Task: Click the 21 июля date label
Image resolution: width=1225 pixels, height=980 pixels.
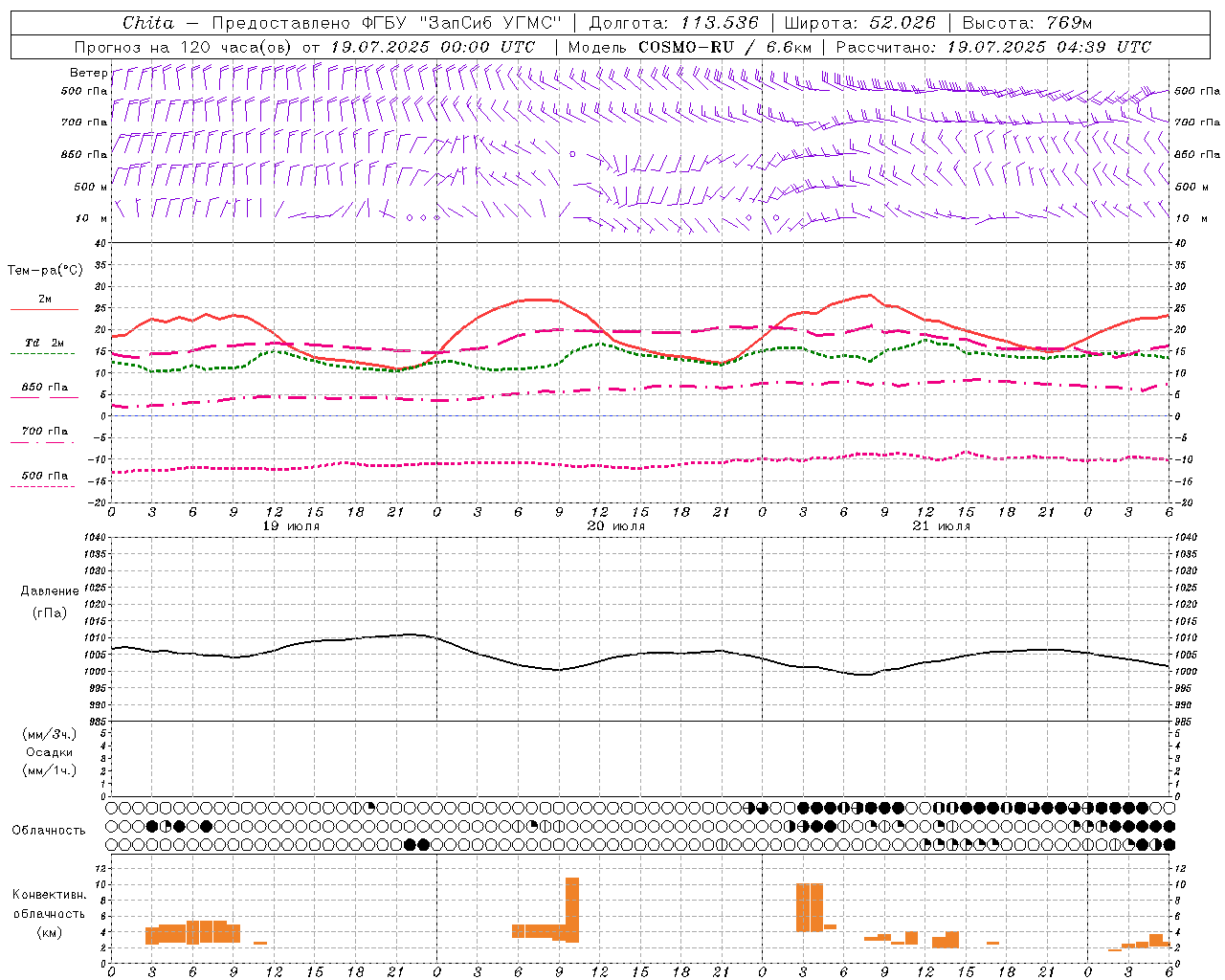Action: point(942,526)
